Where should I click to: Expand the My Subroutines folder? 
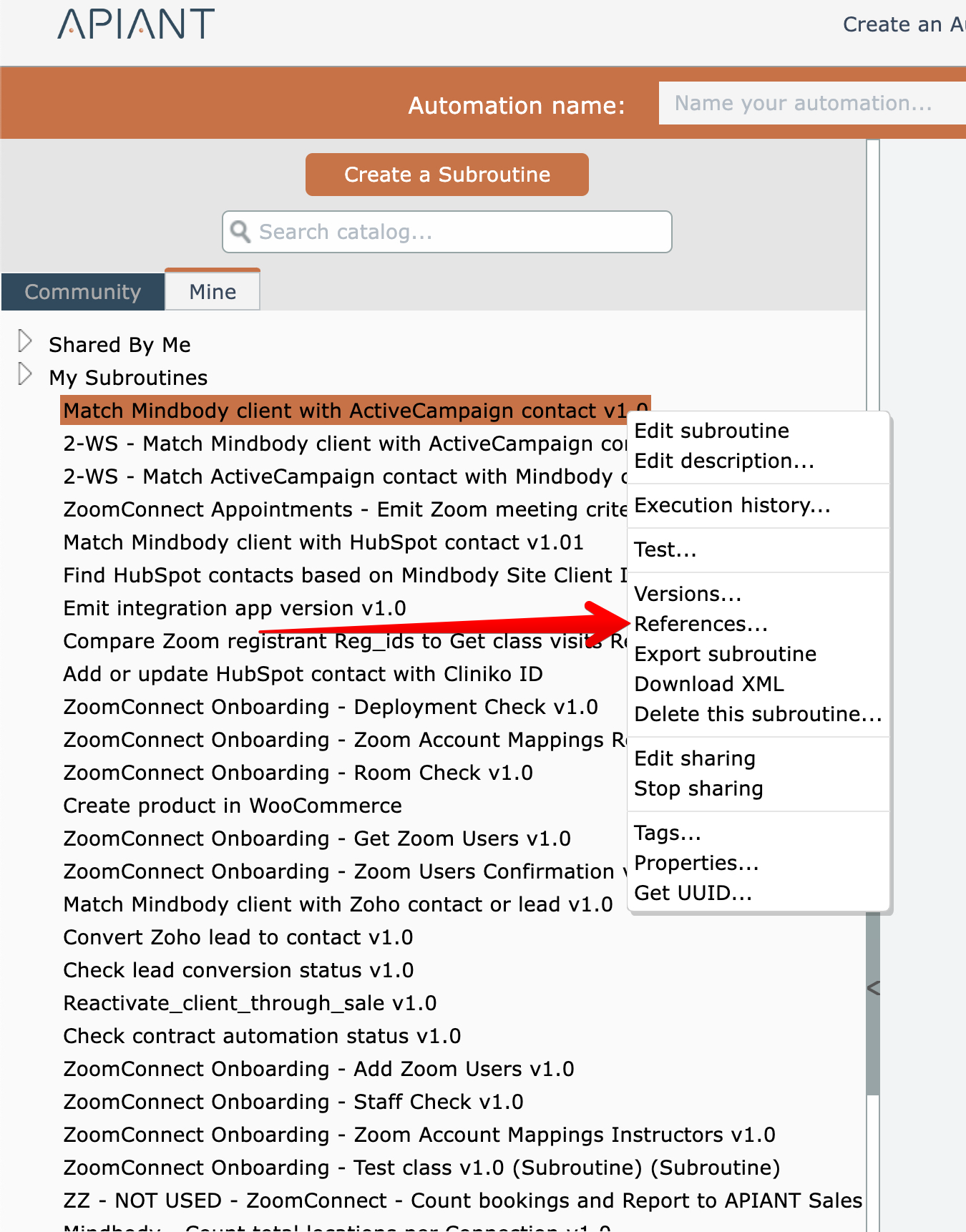click(25, 374)
